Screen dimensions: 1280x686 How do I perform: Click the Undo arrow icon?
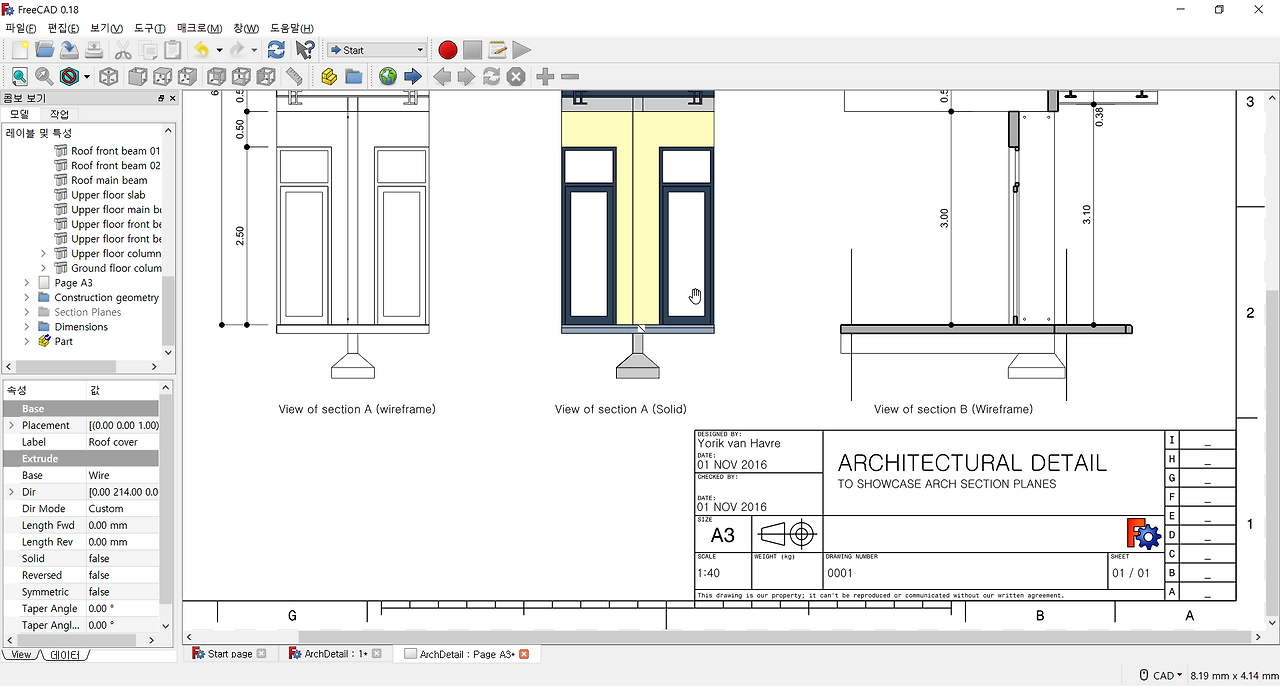[x=202, y=49]
